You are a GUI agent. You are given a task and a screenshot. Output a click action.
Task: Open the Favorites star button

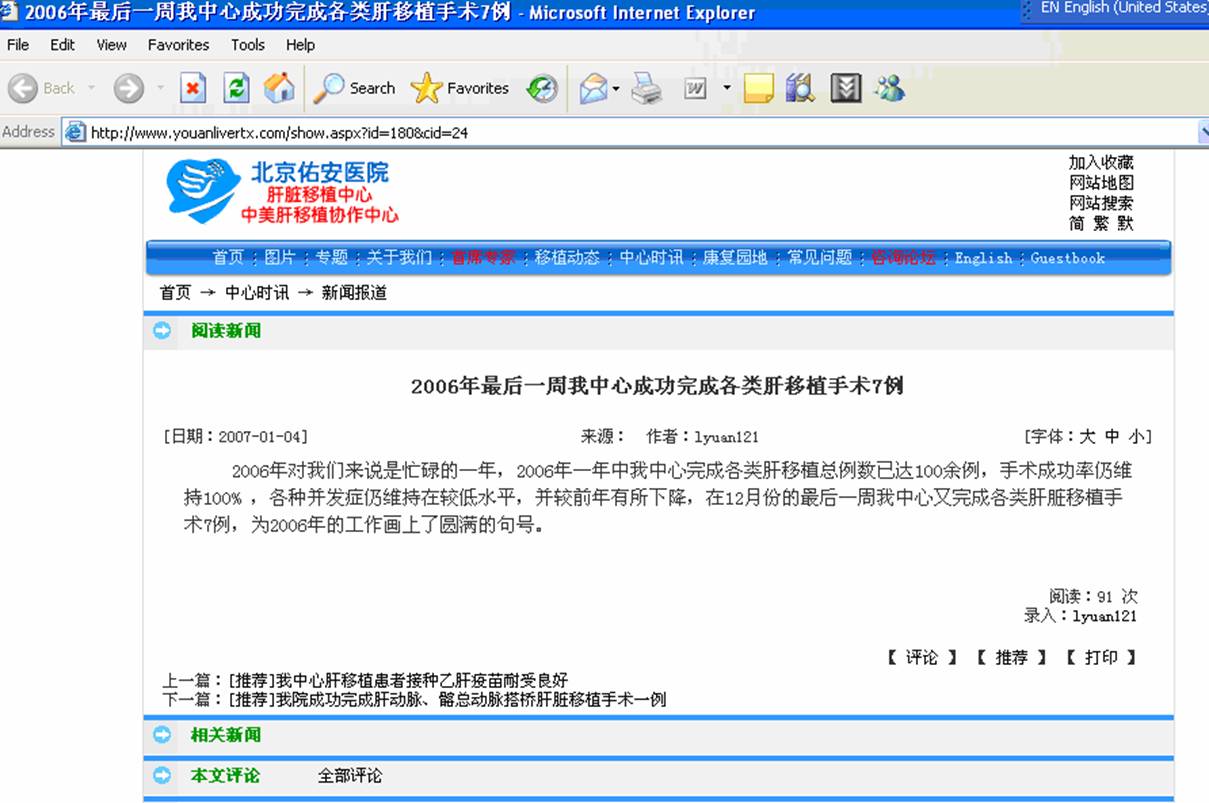pyautogui.click(x=460, y=88)
